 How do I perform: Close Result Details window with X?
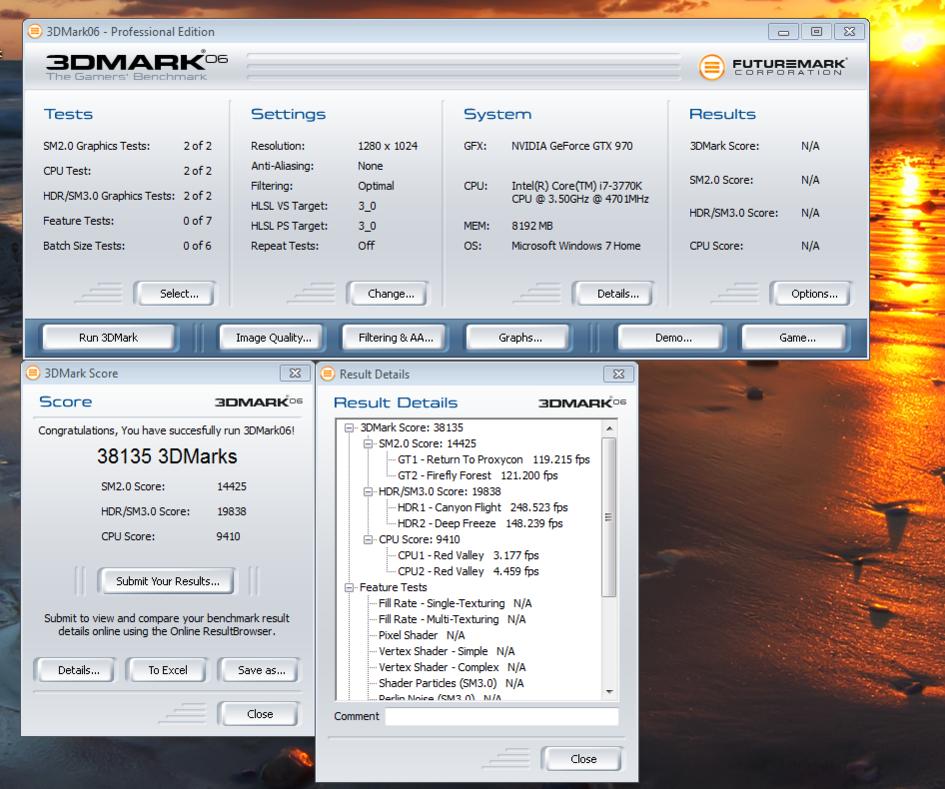coord(618,374)
